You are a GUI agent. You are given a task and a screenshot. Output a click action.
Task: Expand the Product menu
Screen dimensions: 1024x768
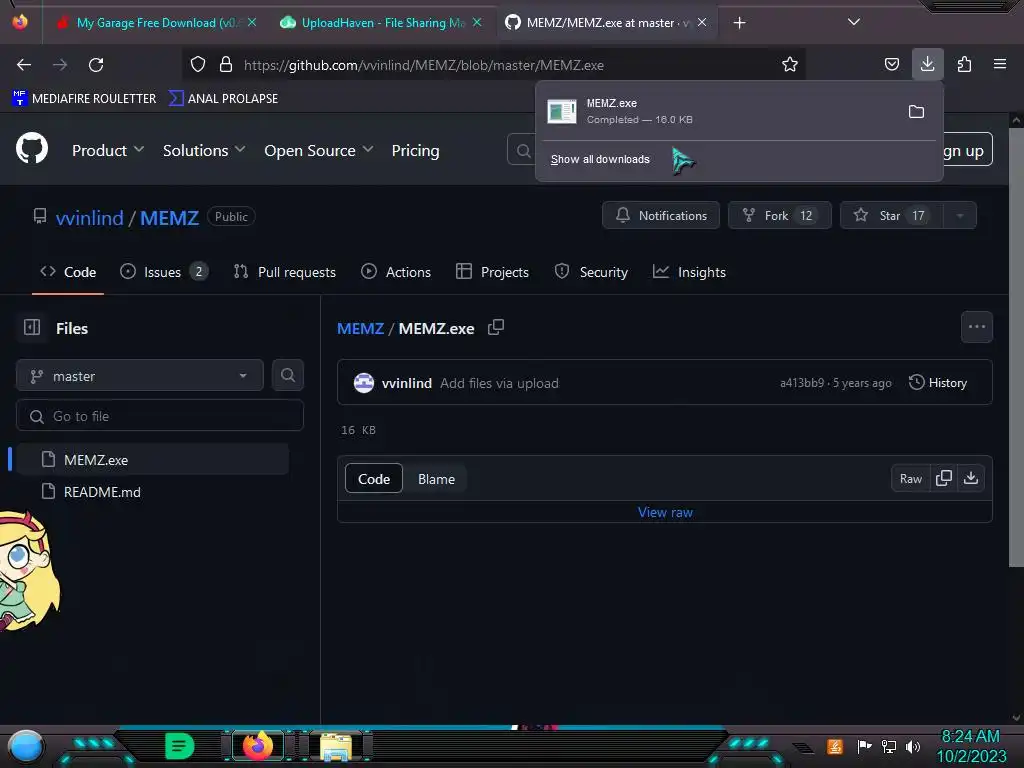108,150
